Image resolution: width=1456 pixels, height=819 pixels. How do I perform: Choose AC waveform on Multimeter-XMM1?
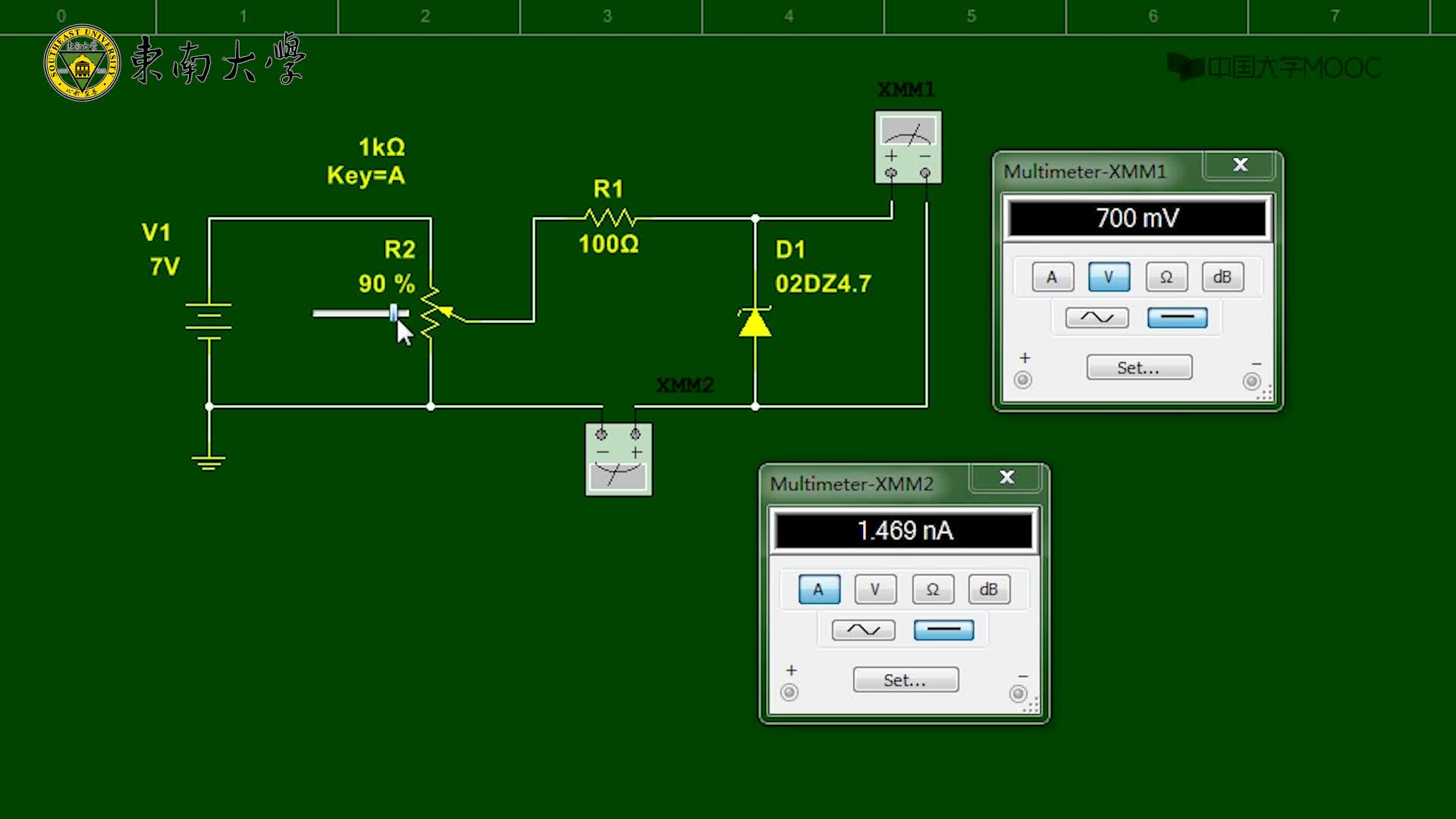pyautogui.click(x=1097, y=317)
